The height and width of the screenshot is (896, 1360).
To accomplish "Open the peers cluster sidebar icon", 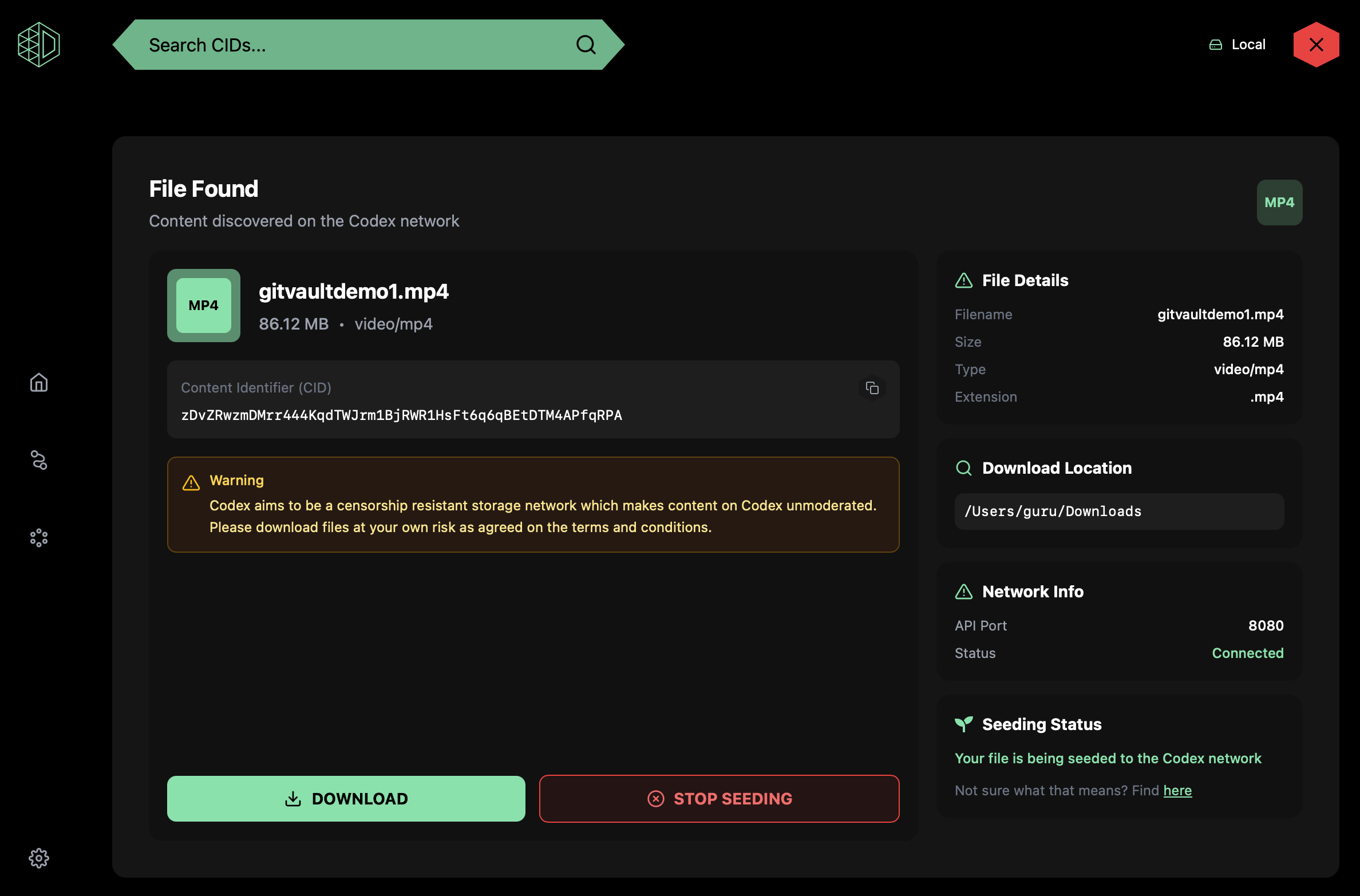I will 39,538.
